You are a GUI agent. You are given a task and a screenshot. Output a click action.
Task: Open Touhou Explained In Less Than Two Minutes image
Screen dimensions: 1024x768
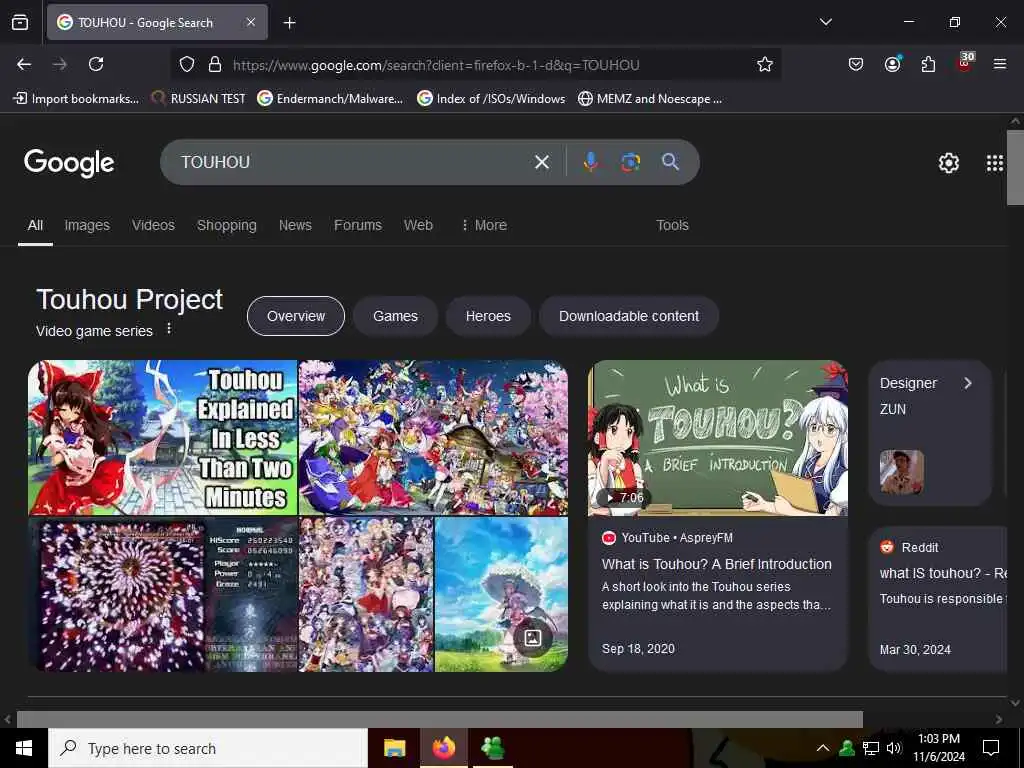coord(163,438)
